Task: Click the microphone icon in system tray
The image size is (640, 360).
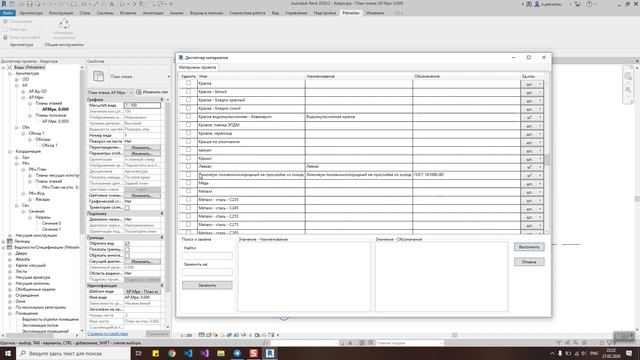Action: click(x=560, y=353)
